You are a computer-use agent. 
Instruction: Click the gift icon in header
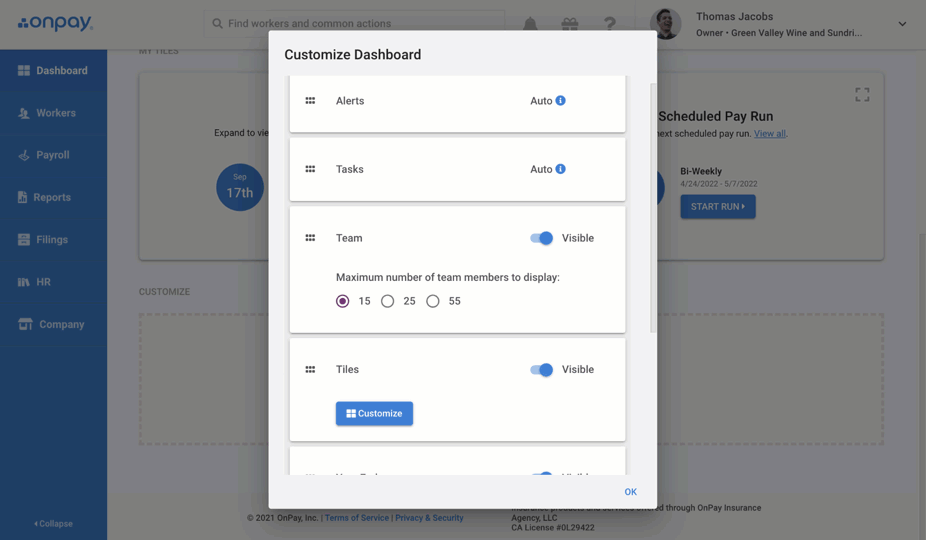coord(569,23)
